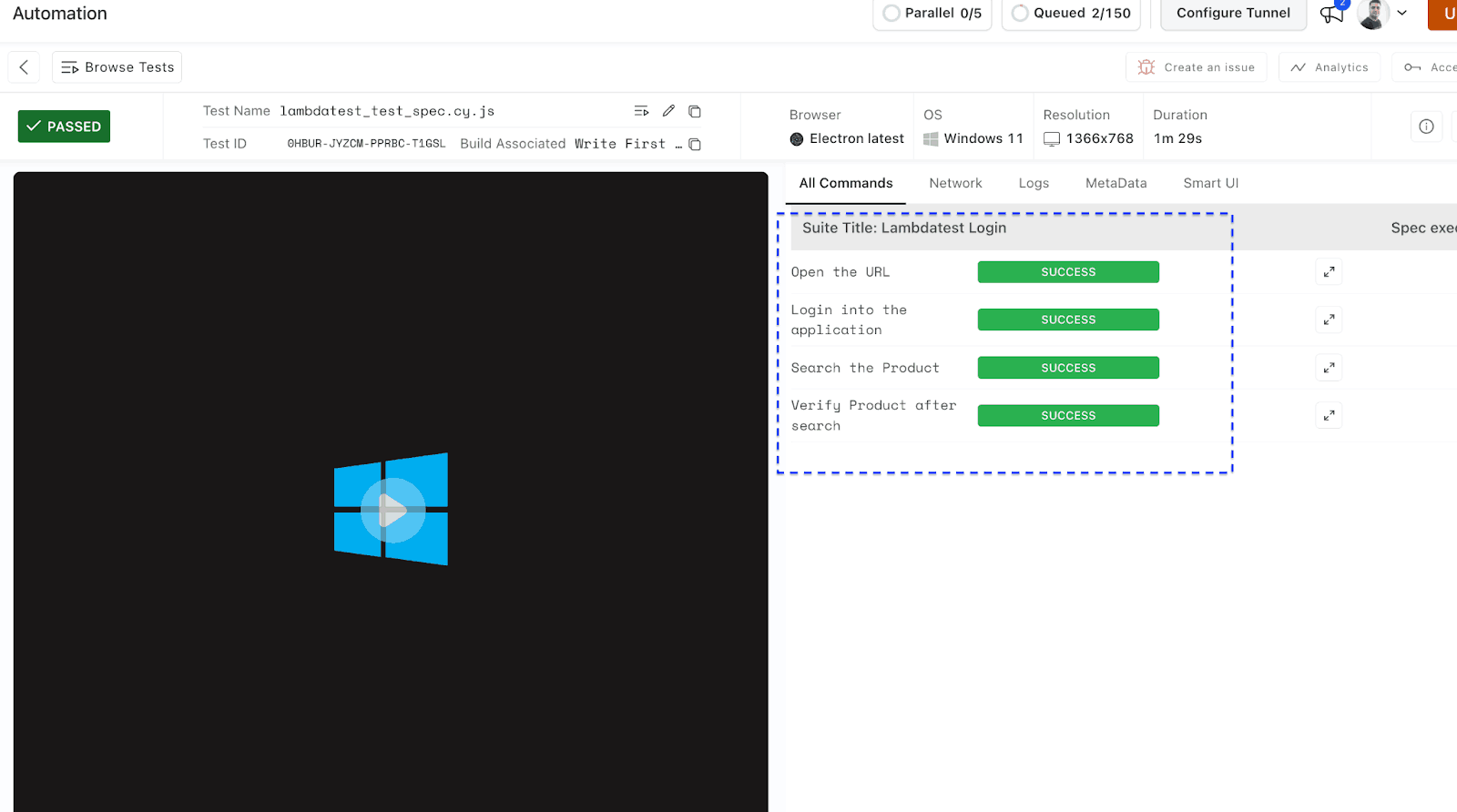Open Analytics
This screenshot has width=1457, height=812.
[1330, 67]
